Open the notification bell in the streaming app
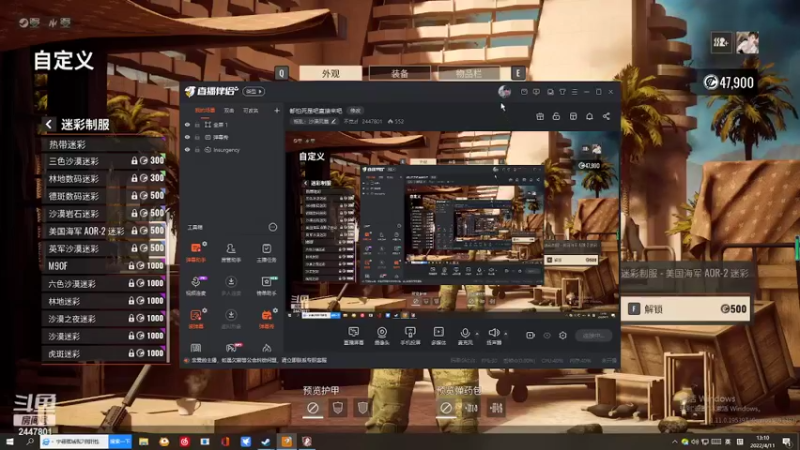This screenshot has height=450, width=800. (589, 117)
